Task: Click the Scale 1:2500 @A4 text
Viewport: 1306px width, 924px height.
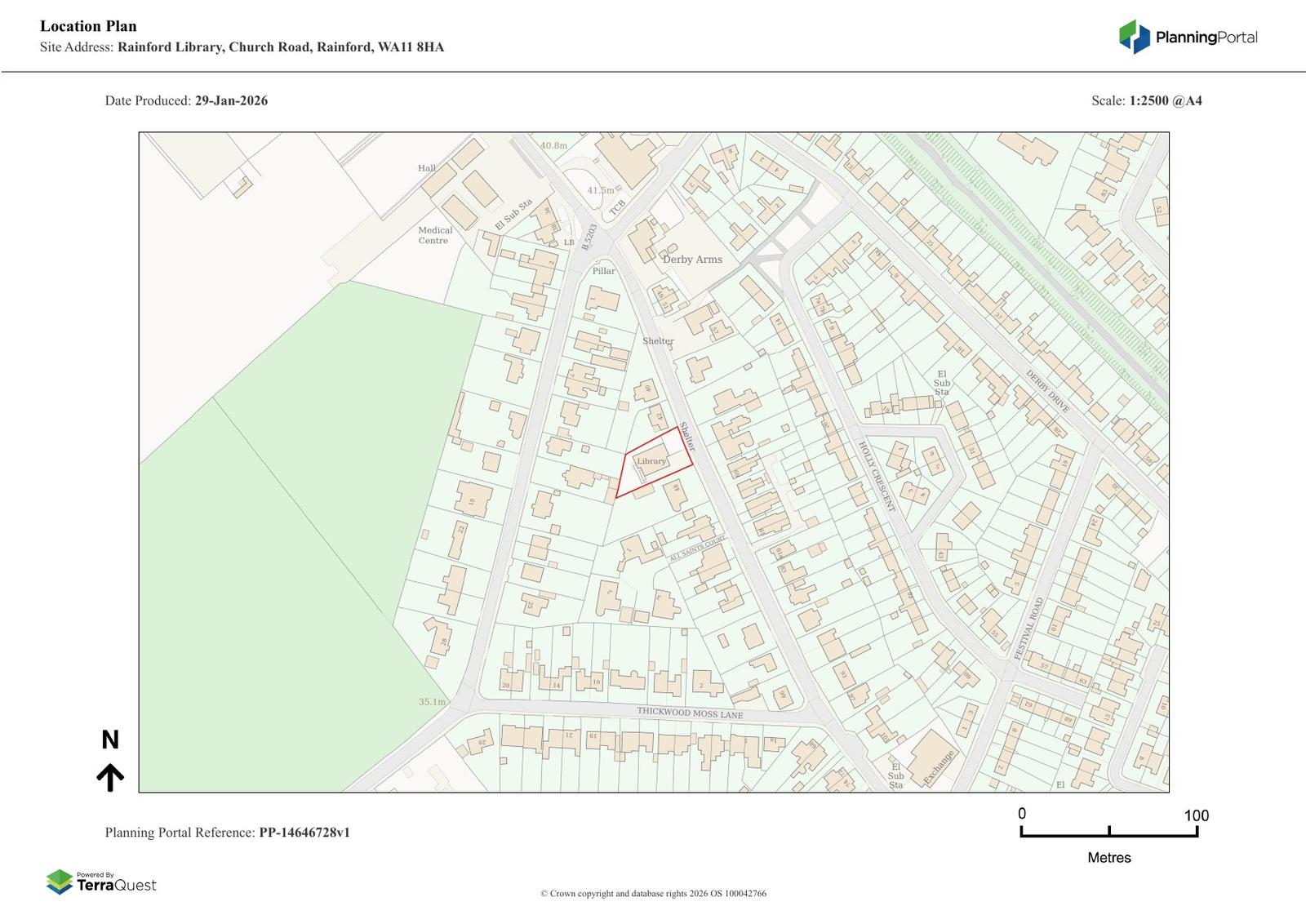Action: (x=1146, y=101)
